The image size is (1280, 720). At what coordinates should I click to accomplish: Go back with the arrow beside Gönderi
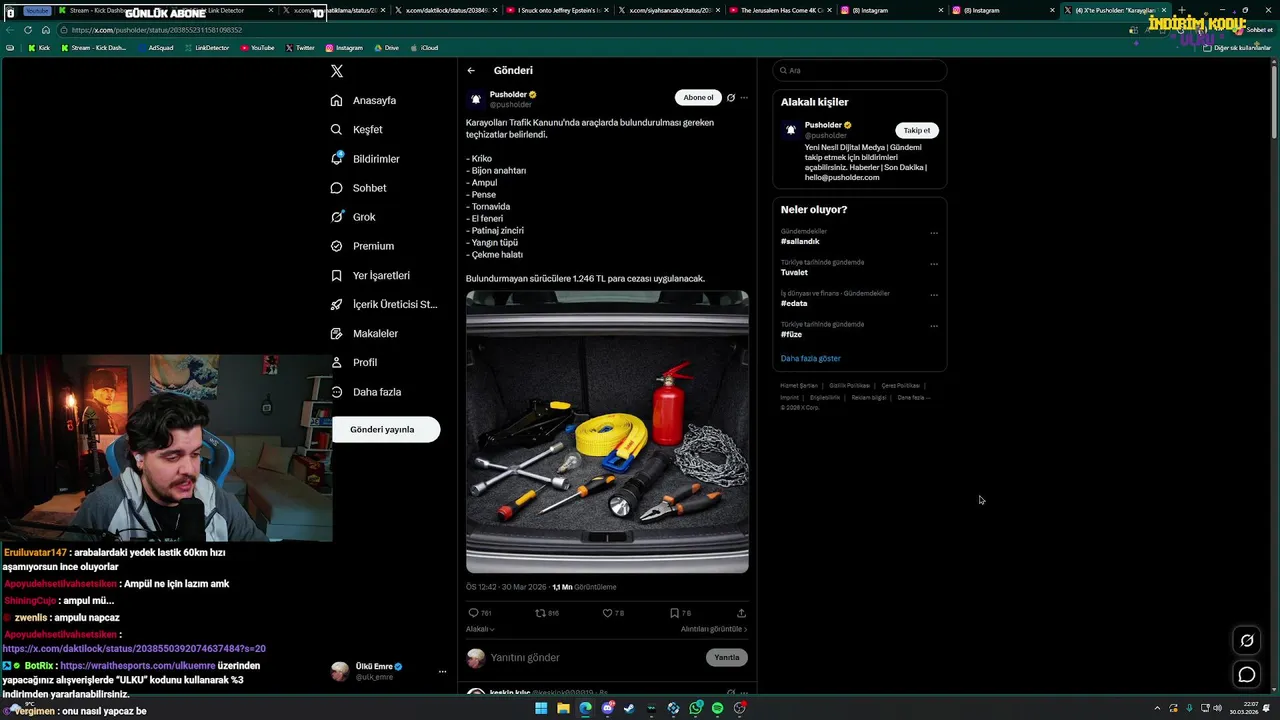click(471, 70)
